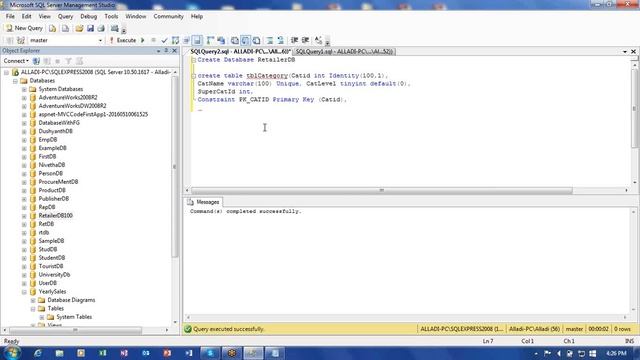Open the Windows Start menu
This screenshot has width=640, height=360.
coord(11,353)
